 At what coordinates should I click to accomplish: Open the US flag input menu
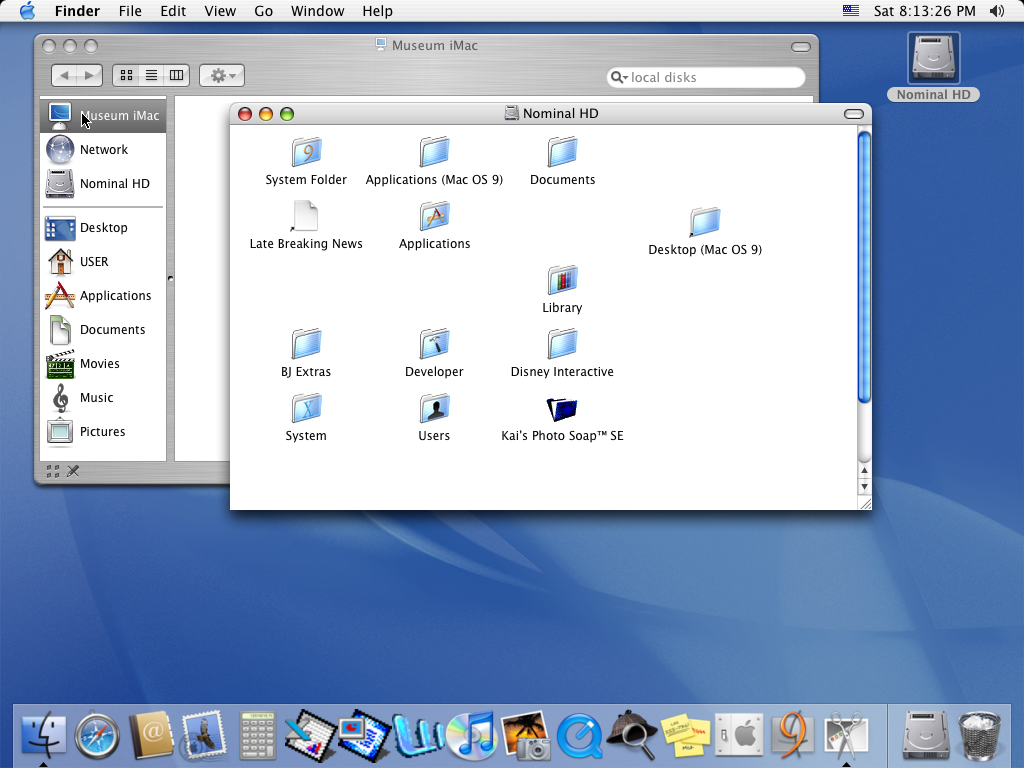coord(850,10)
